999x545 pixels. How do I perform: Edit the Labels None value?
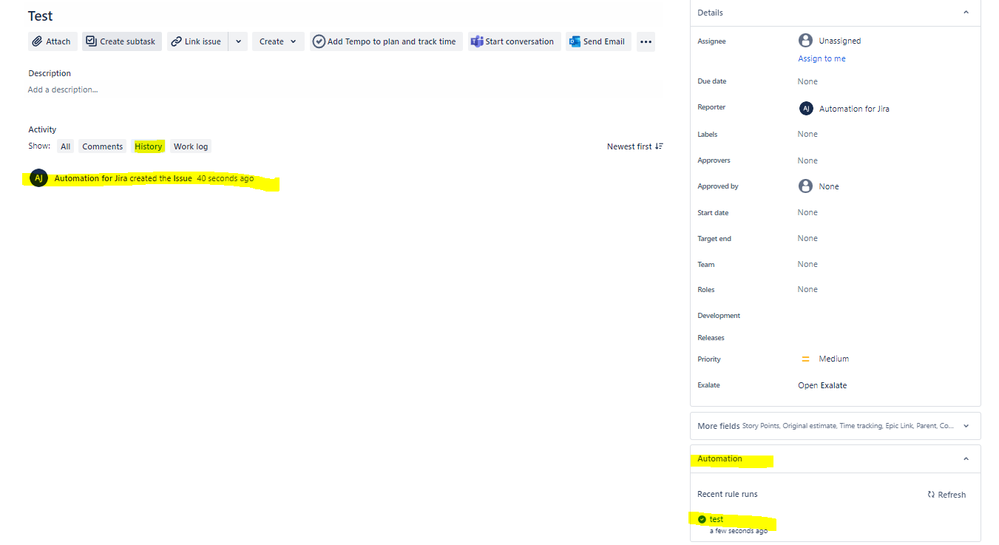pos(807,134)
